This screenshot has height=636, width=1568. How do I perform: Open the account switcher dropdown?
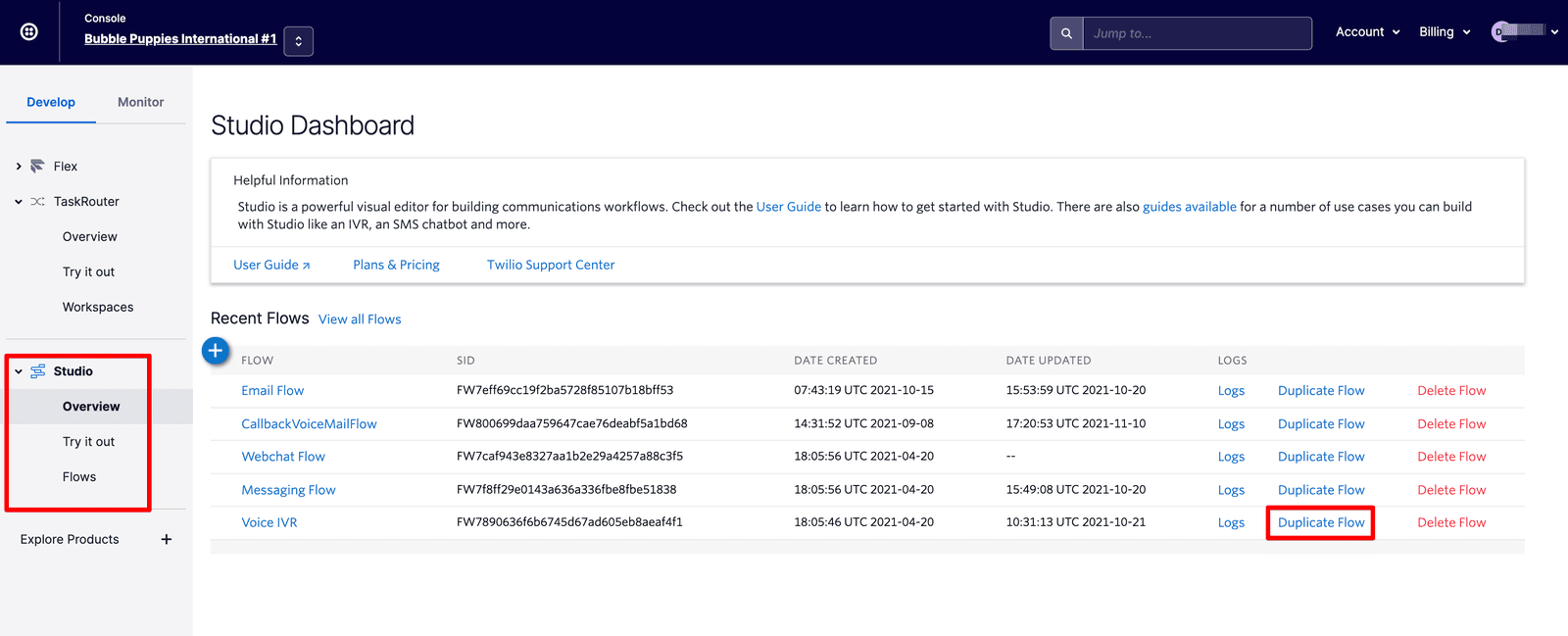pyautogui.click(x=298, y=41)
